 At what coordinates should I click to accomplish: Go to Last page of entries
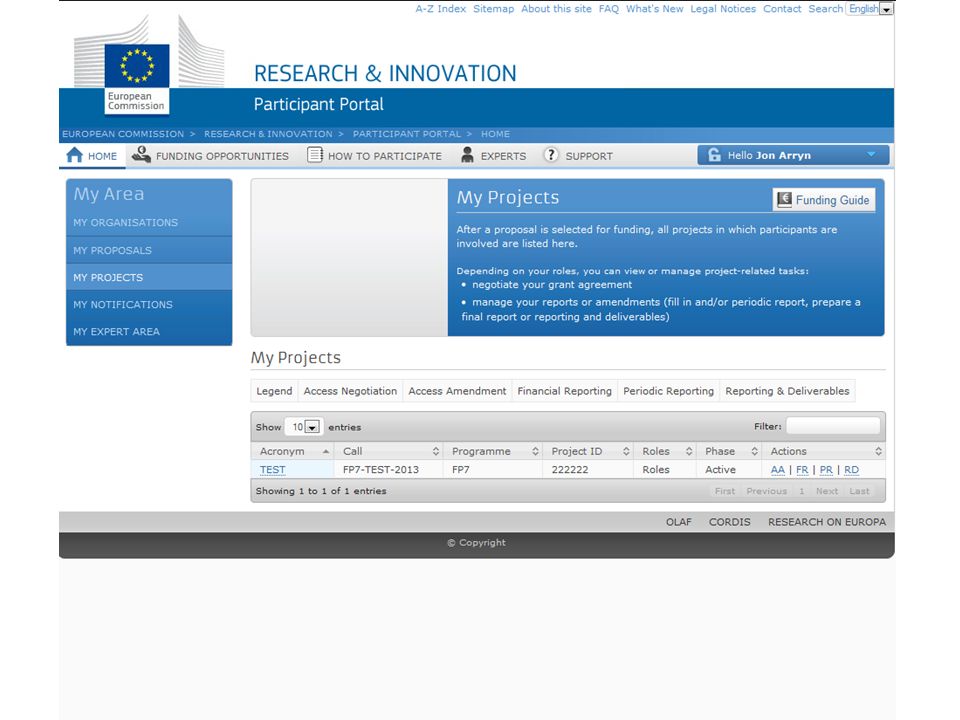860,491
